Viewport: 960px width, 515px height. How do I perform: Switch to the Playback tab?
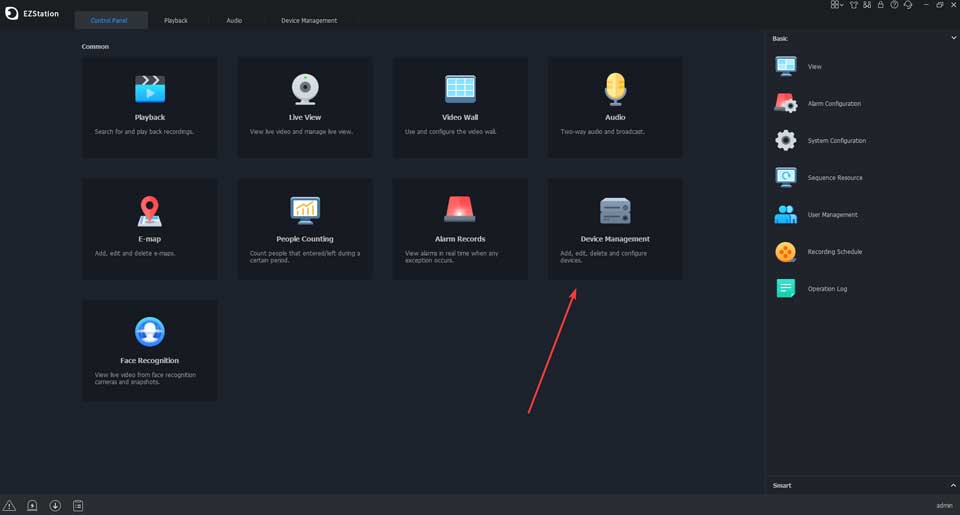coord(176,20)
